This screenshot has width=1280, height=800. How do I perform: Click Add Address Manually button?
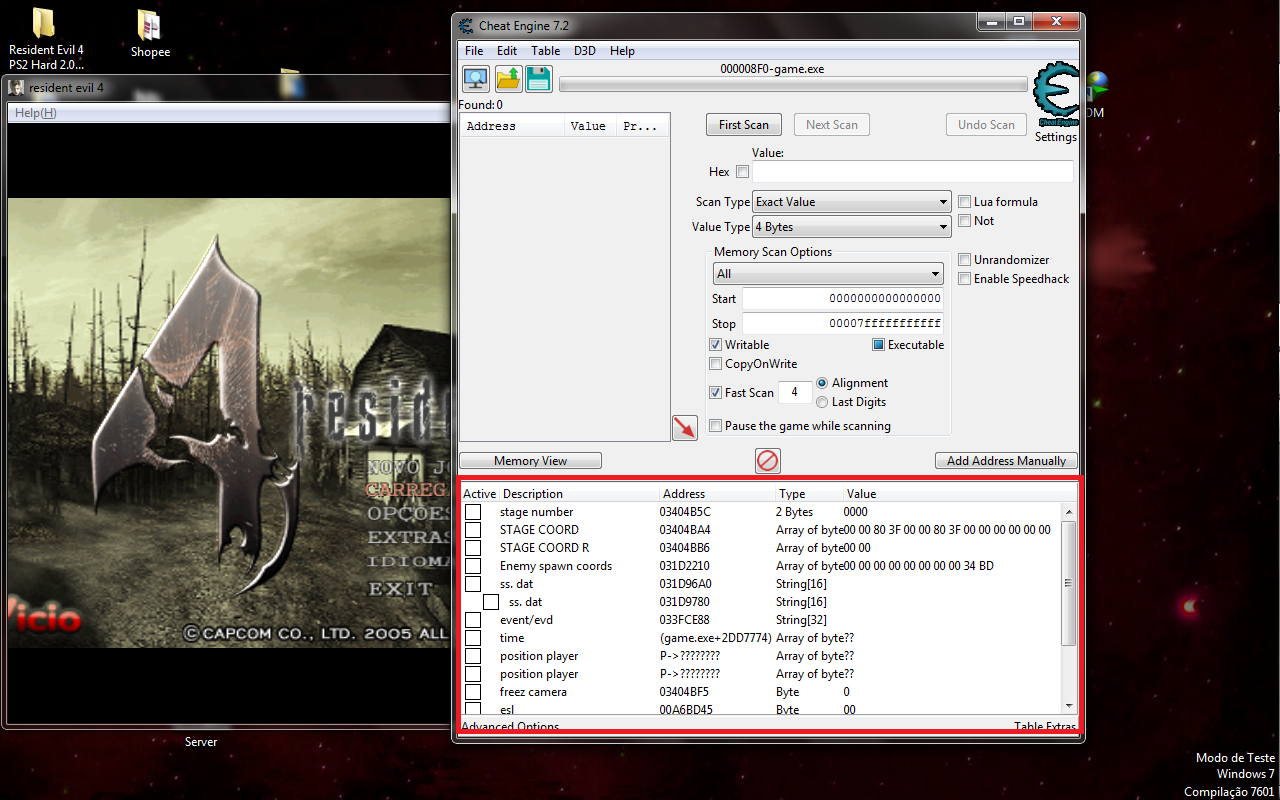pyautogui.click(x=1006, y=461)
